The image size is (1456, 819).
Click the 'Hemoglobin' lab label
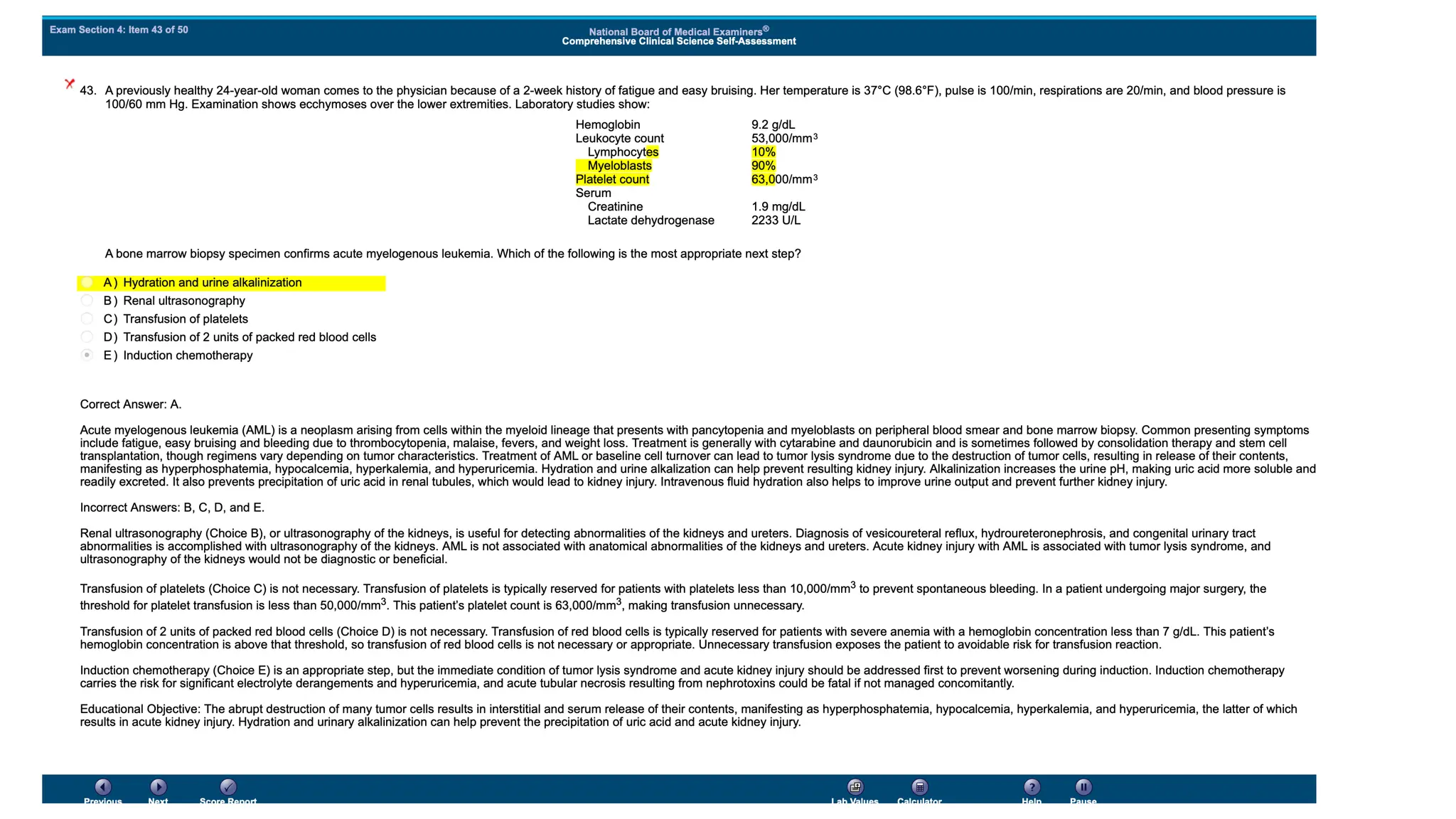point(608,125)
